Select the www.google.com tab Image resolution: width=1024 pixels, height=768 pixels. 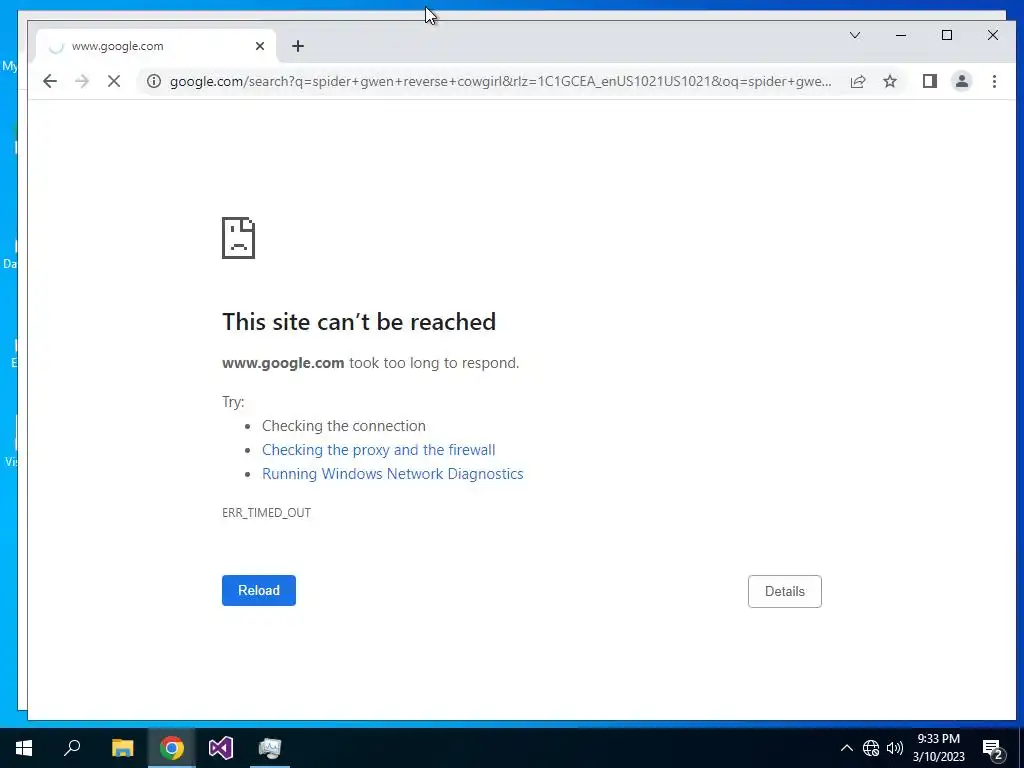pyautogui.click(x=157, y=46)
